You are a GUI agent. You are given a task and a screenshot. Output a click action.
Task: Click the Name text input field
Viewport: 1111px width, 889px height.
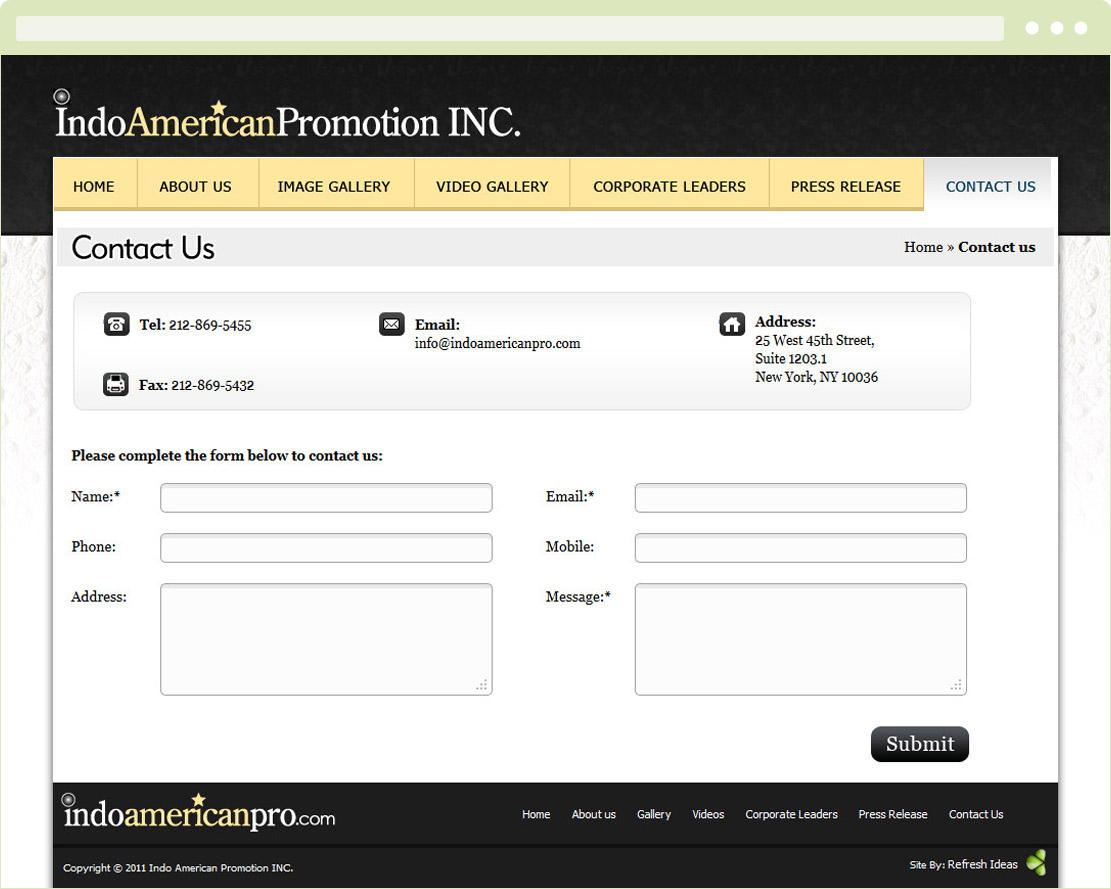click(326, 498)
